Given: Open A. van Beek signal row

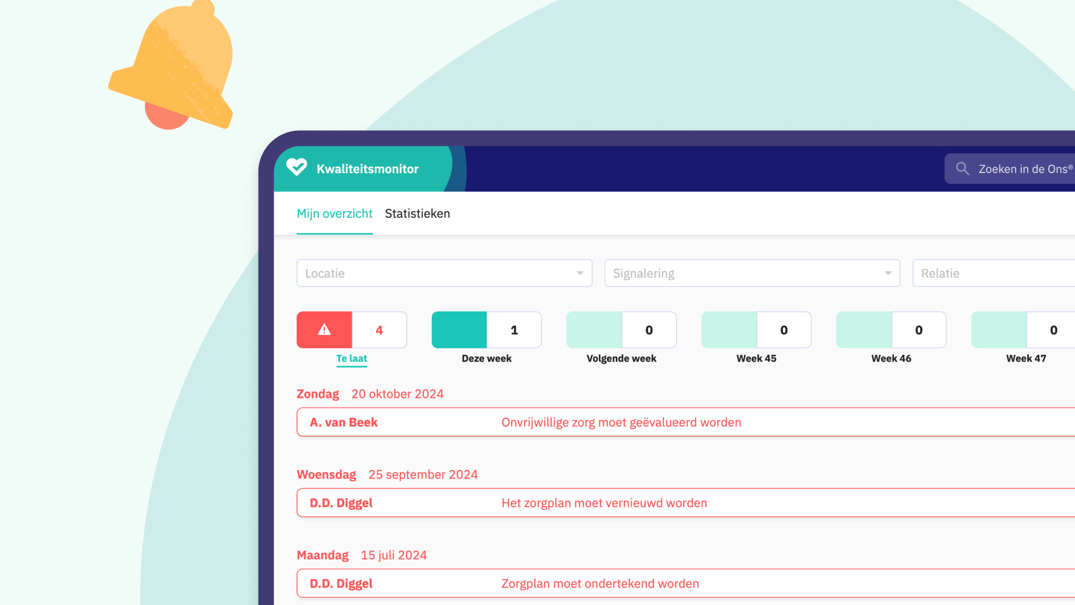Looking at the screenshot, I should [685, 422].
